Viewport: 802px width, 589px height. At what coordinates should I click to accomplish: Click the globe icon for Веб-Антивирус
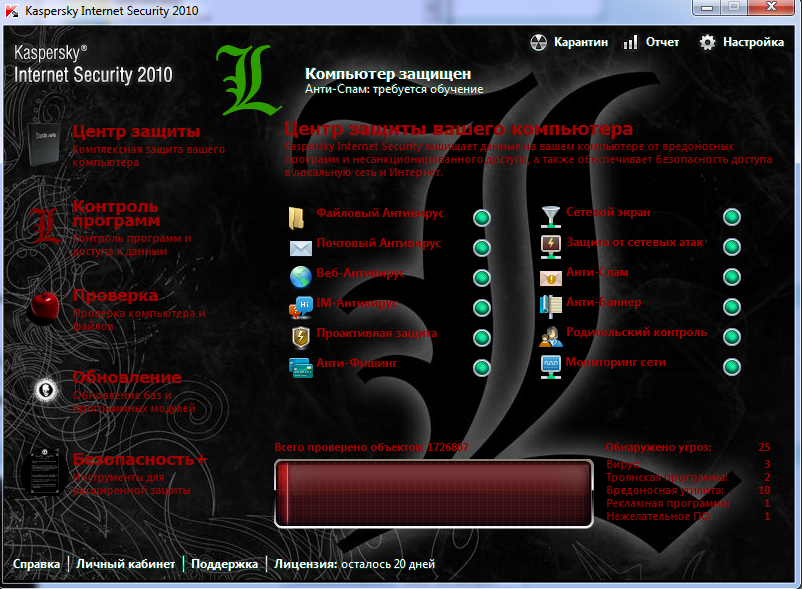[x=301, y=277]
